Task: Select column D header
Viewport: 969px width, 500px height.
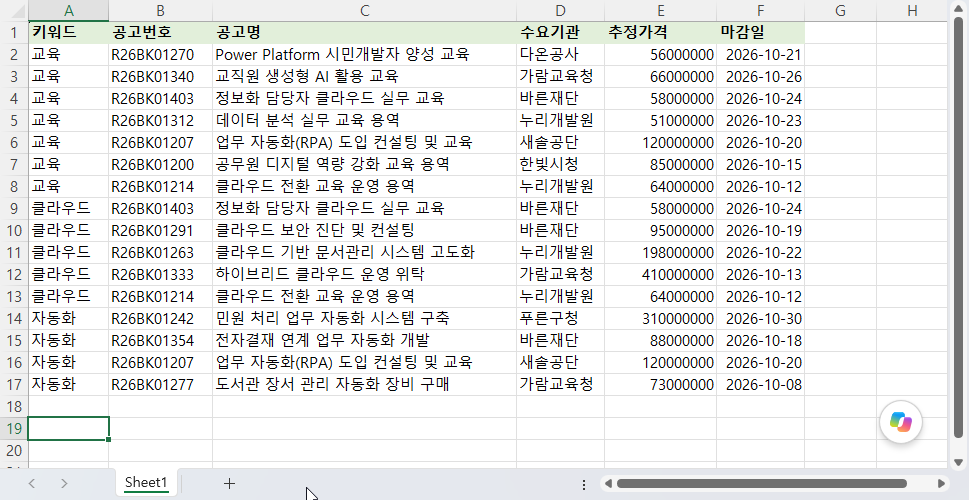Action: pos(561,10)
